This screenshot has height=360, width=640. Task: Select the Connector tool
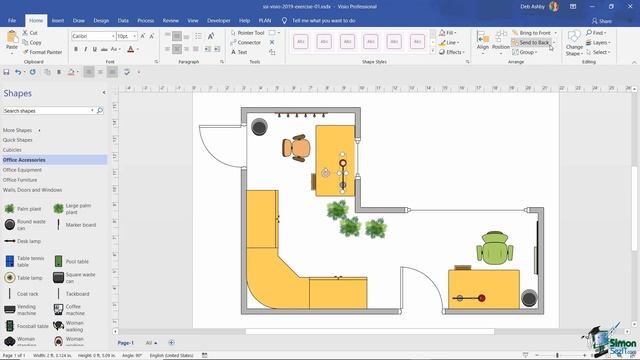click(x=246, y=42)
